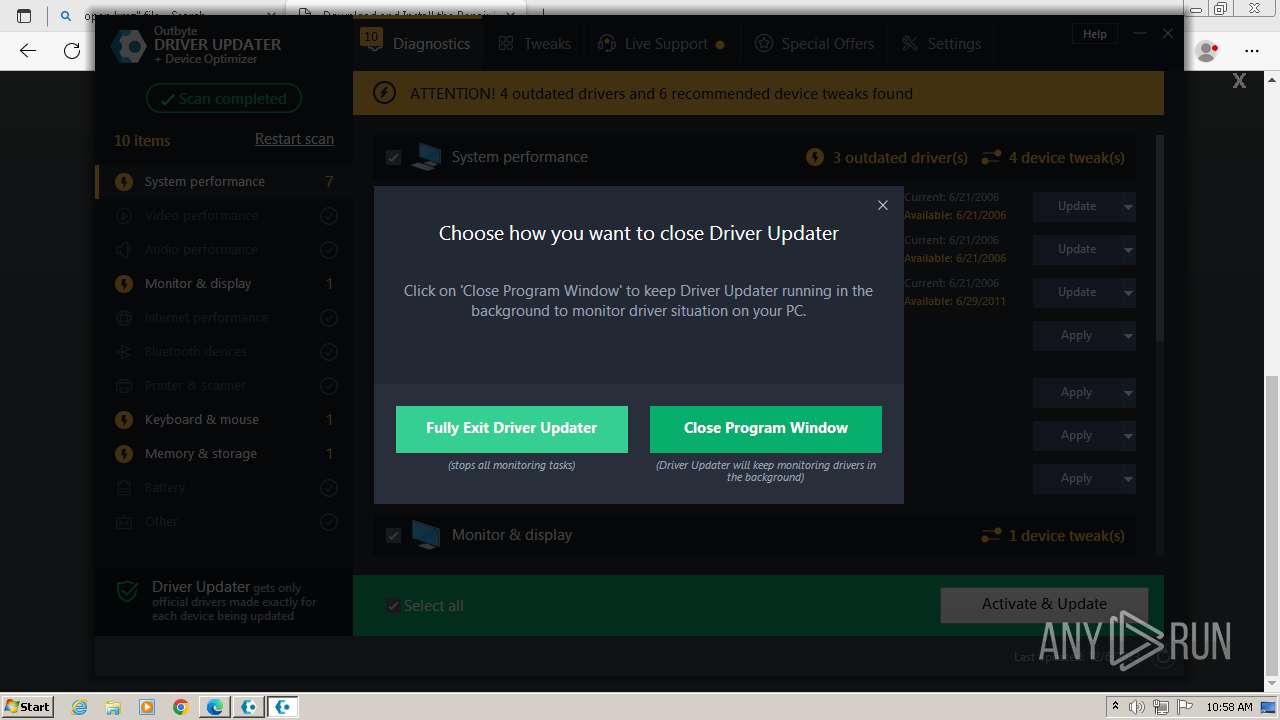Select Video performance in sidebar
The image size is (1280, 720).
click(x=224, y=216)
